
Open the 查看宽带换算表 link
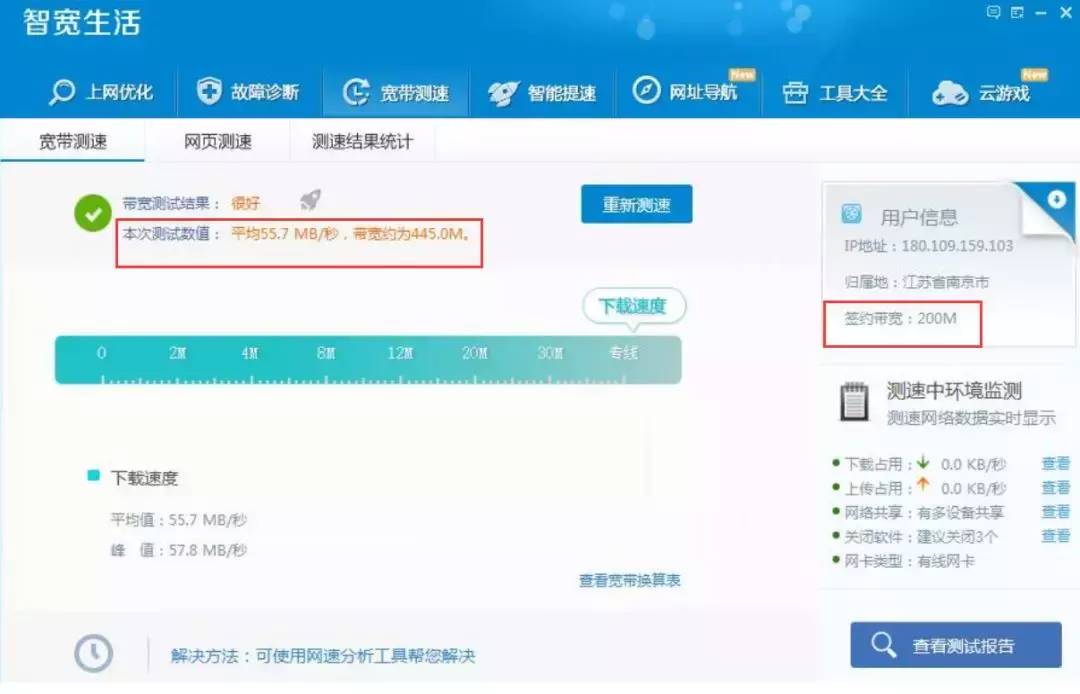pyautogui.click(x=630, y=580)
